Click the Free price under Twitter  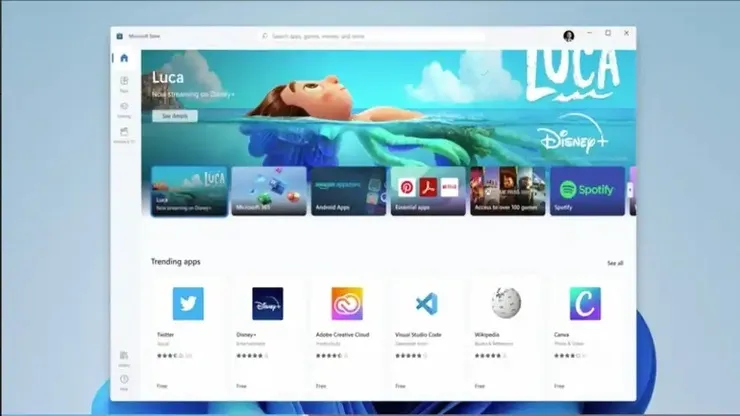tap(162, 386)
